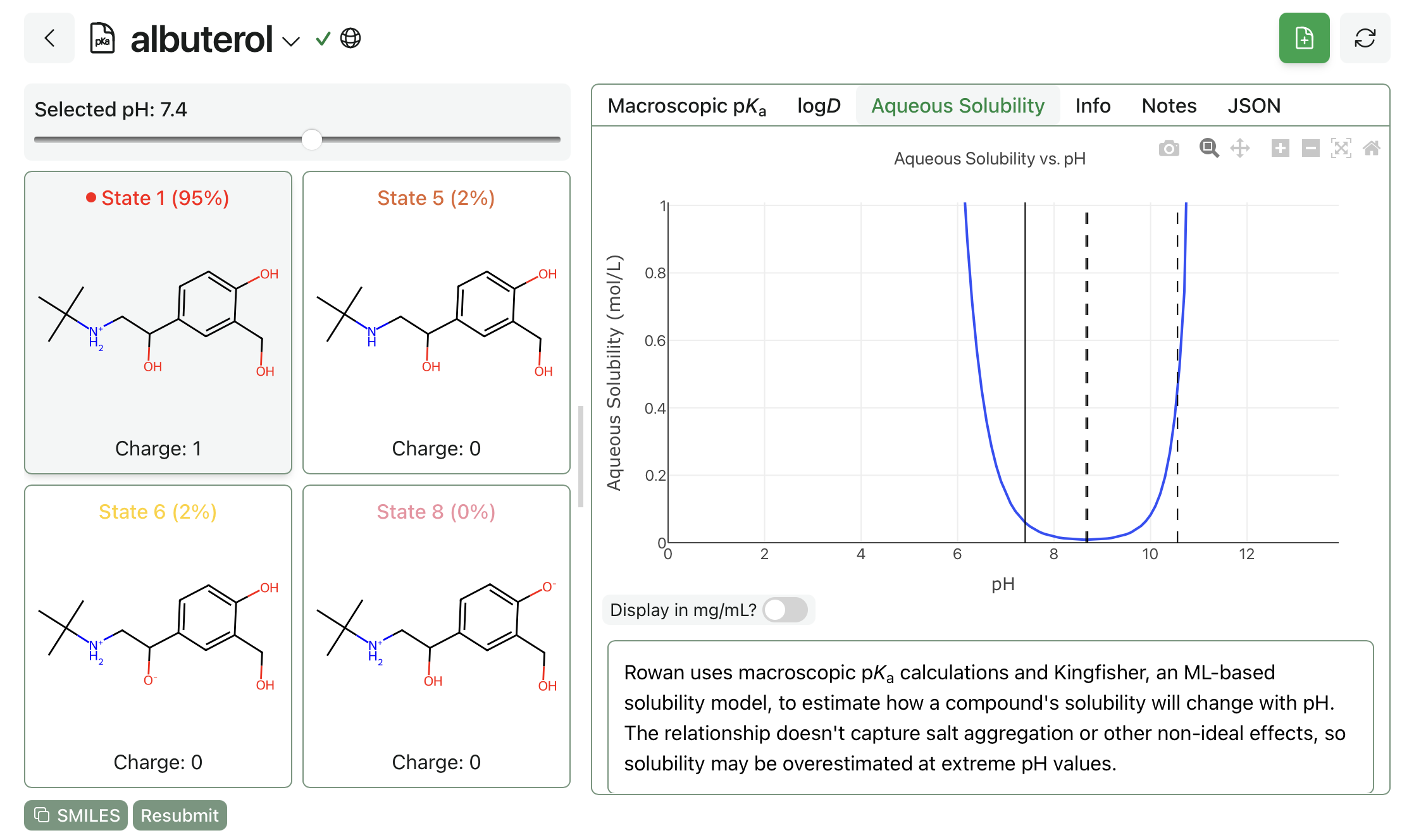The width and height of the screenshot is (1402, 840).
Task: Select the State 5 (2%) card
Action: (x=437, y=323)
